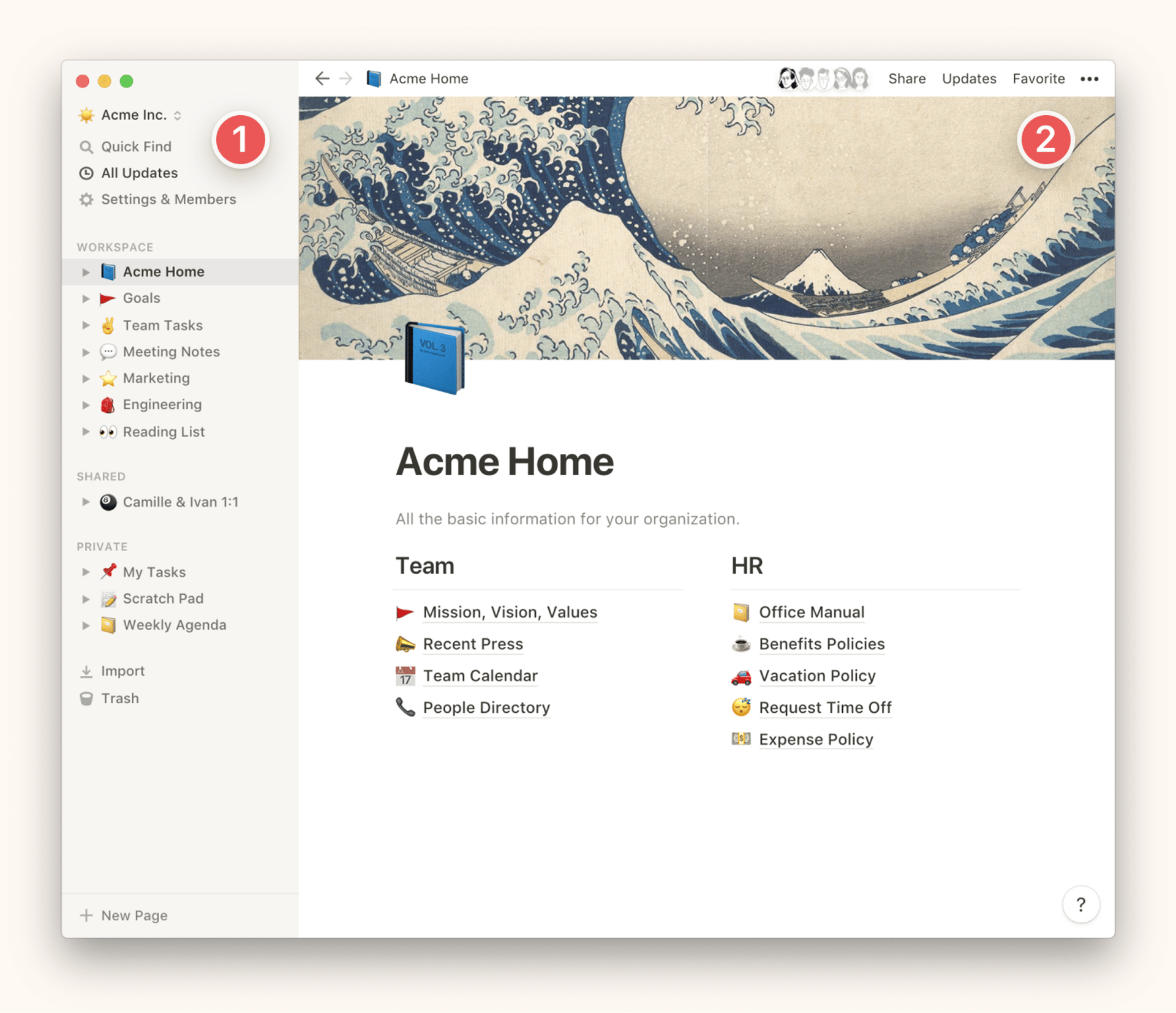
Task: Click the forward navigation arrow
Action: point(346,78)
